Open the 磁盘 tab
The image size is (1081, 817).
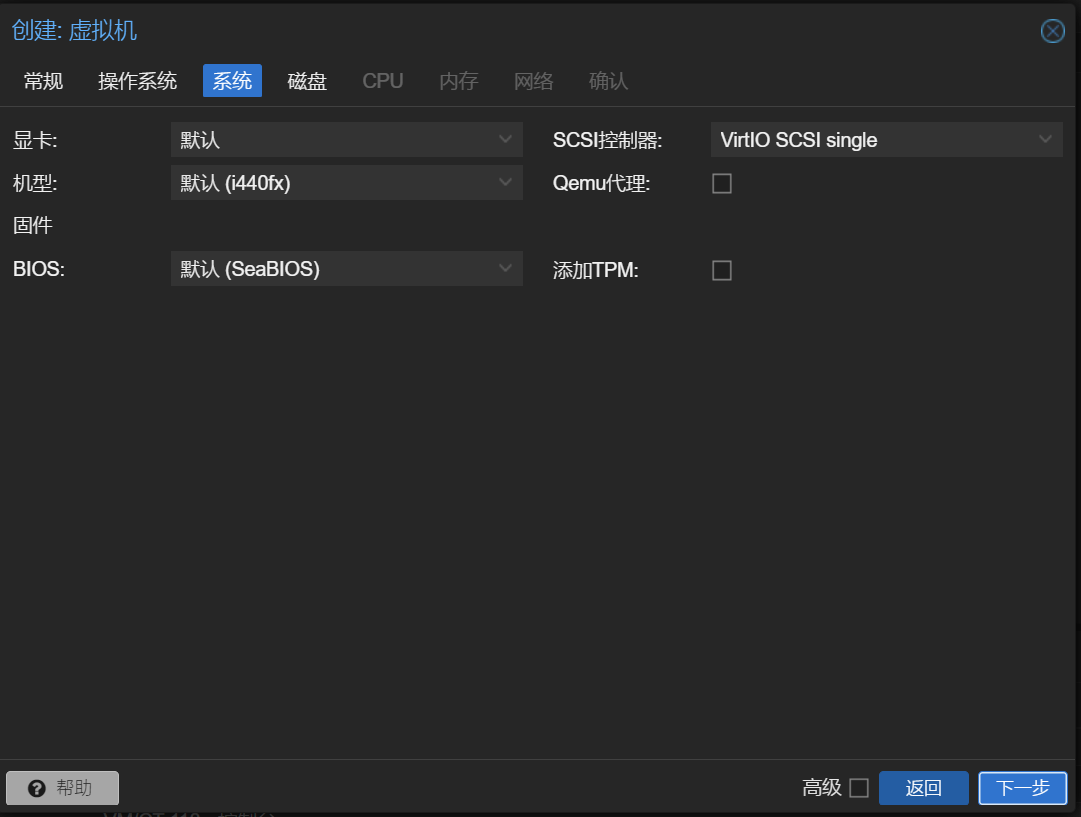click(307, 81)
